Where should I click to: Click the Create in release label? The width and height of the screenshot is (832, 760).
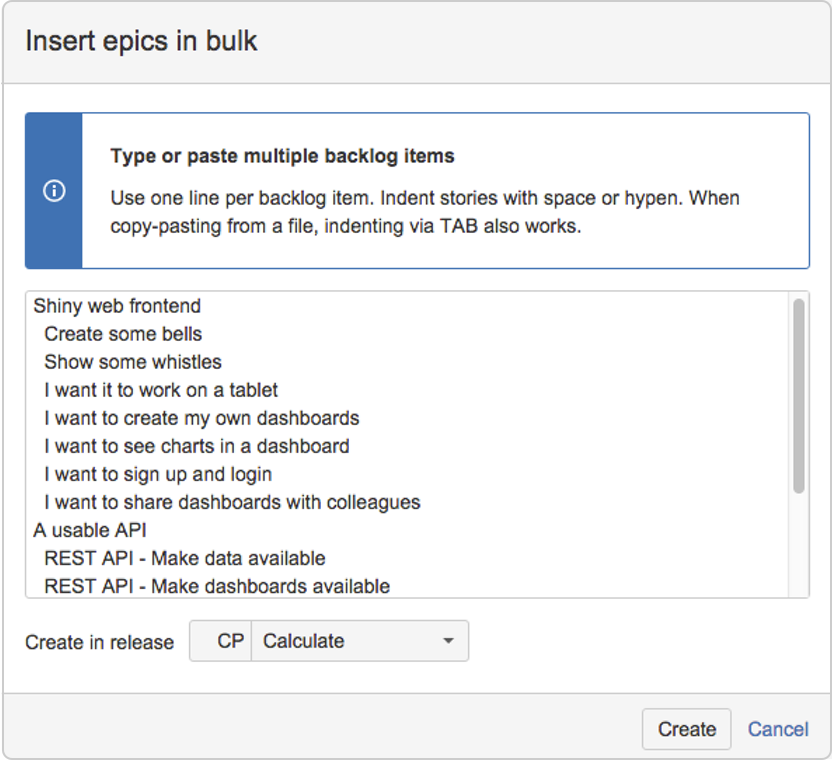point(99,642)
